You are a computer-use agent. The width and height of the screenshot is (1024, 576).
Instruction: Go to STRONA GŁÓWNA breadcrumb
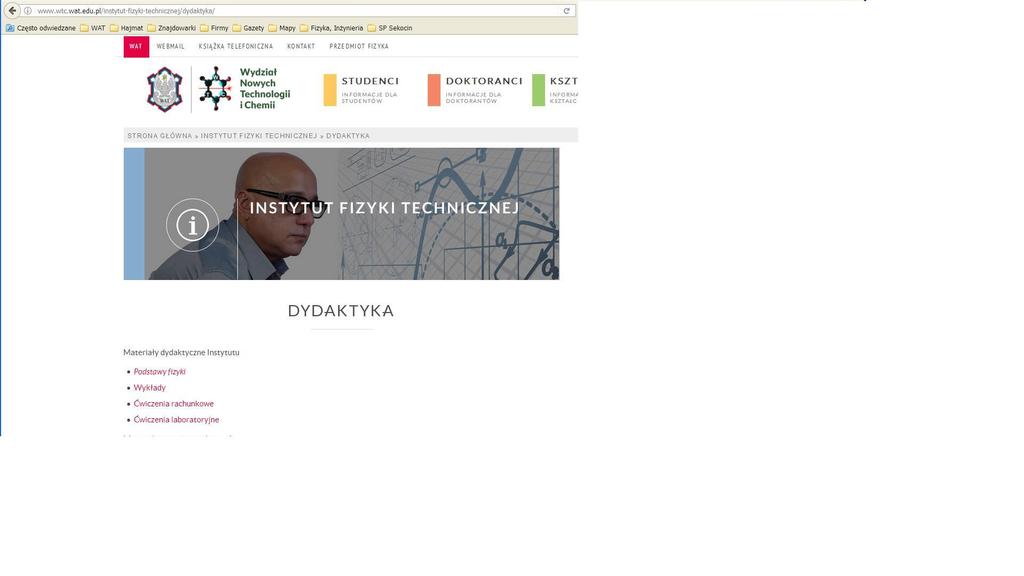159,136
